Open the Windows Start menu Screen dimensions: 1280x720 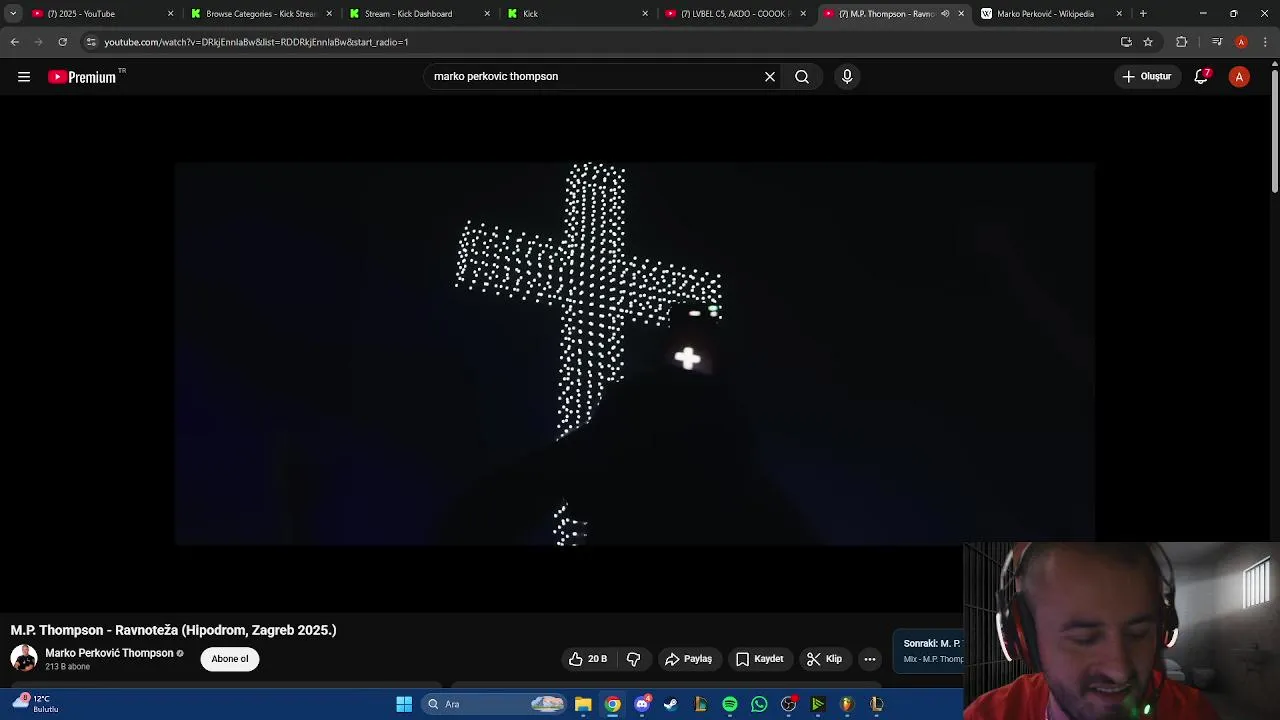(404, 704)
